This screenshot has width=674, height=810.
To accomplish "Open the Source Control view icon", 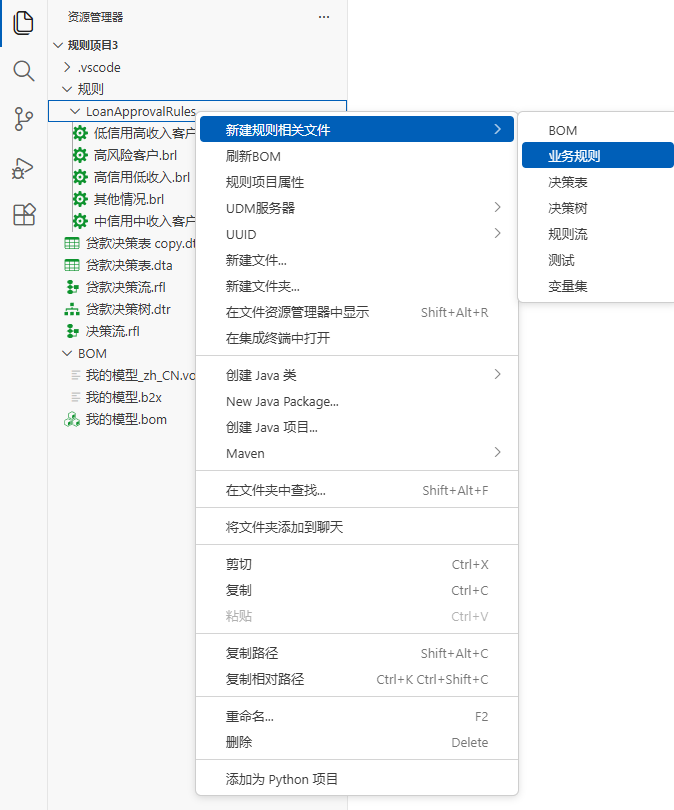I will pyautogui.click(x=23, y=119).
